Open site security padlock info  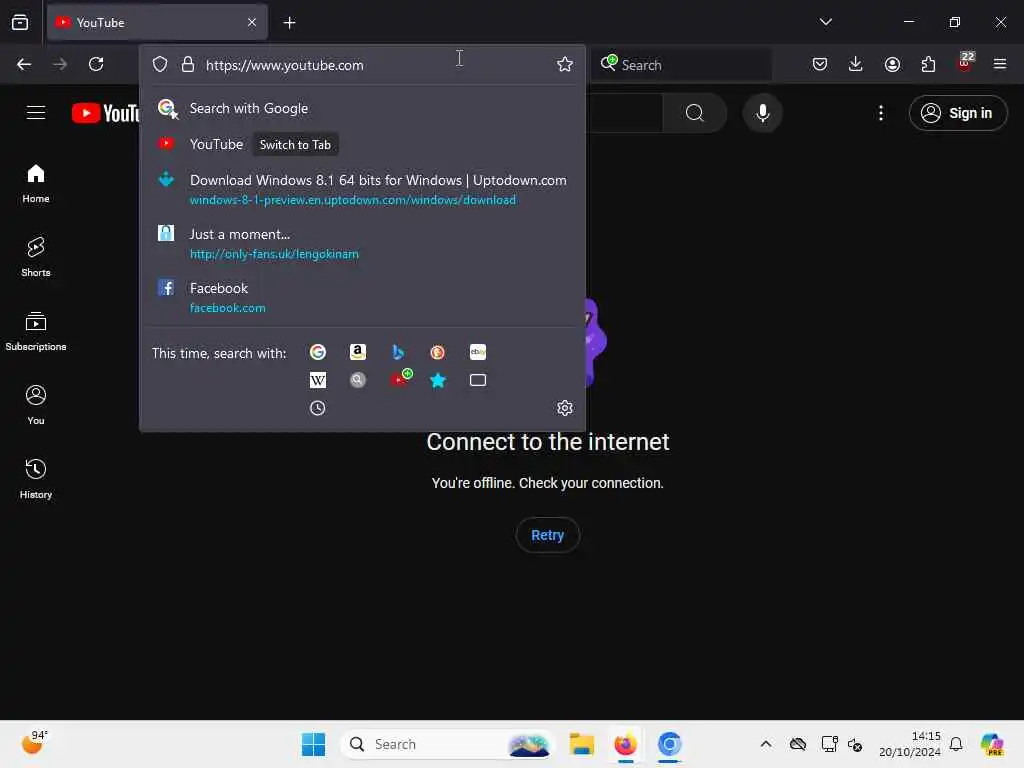point(188,64)
